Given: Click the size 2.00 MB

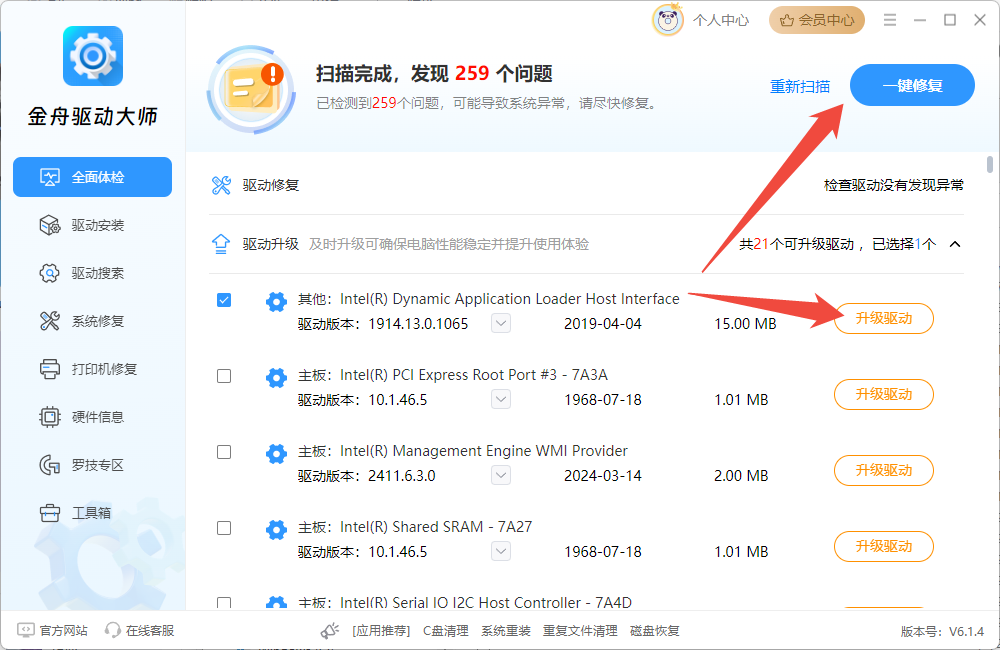Looking at the screenshot, I should (x=741, y=476).
